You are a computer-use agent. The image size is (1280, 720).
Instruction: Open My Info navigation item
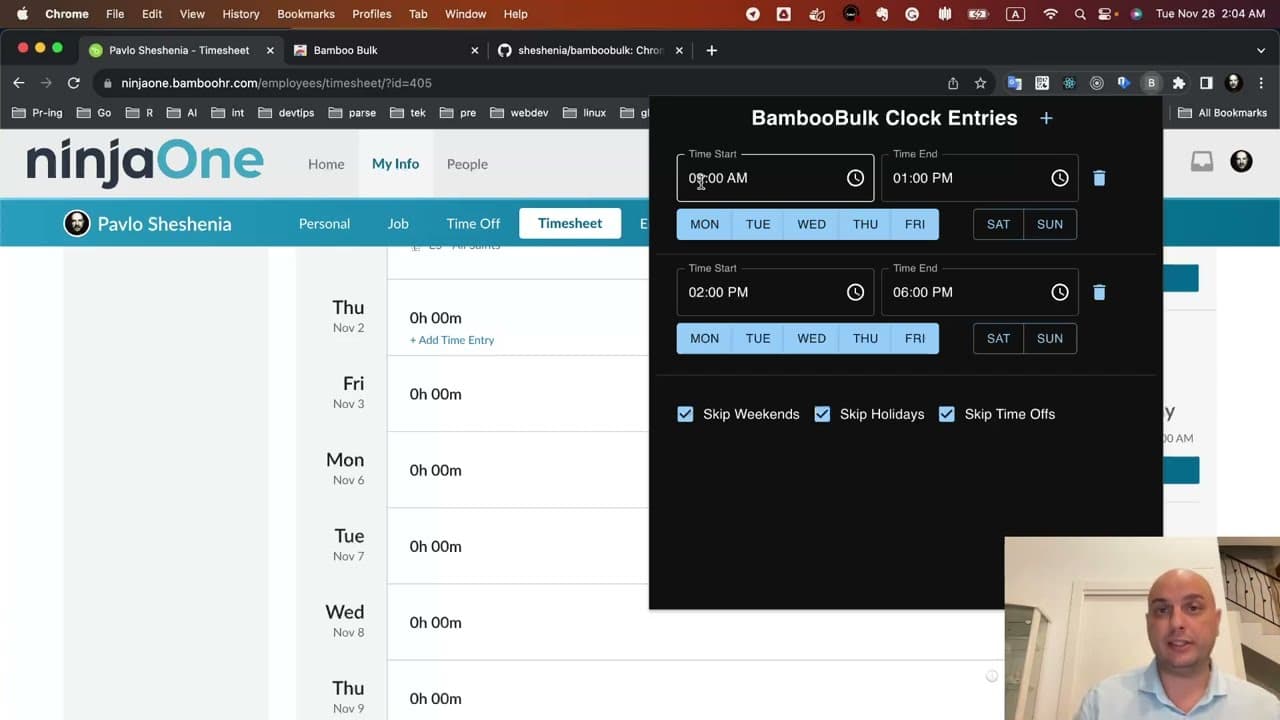coord(395,163)
